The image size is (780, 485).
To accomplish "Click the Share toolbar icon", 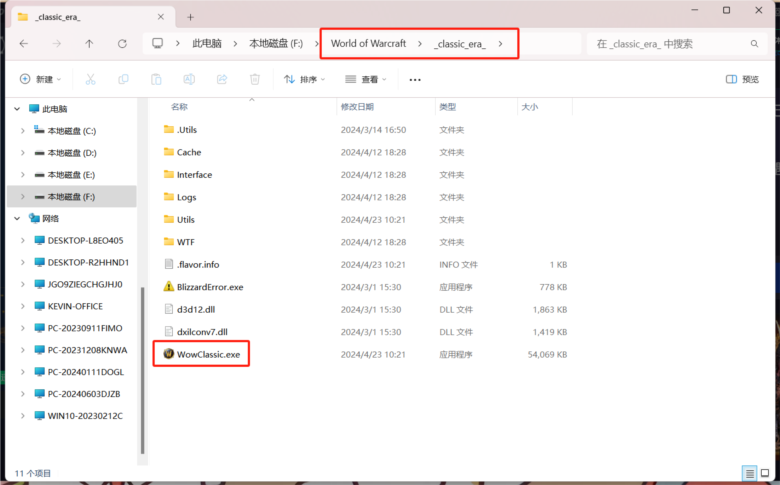I will click(222, 79).
